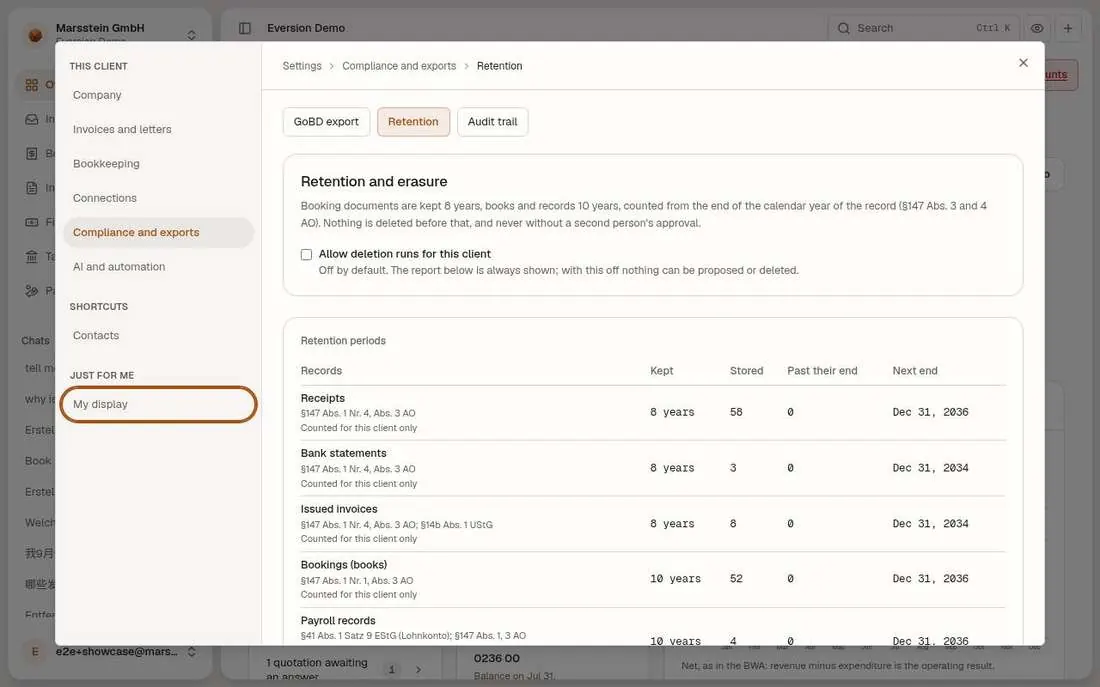
Task: Open the Marsstein GmbH client switcher
Action: point(191,34)
